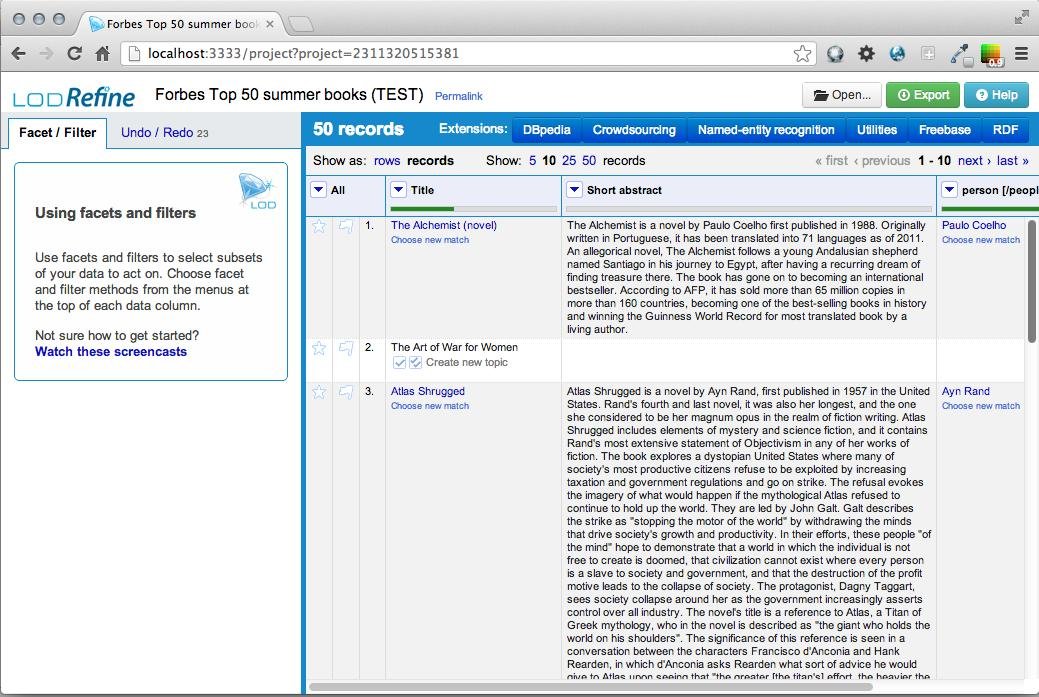
Task: Click double check icon for Create new topic
Action: 415,362
